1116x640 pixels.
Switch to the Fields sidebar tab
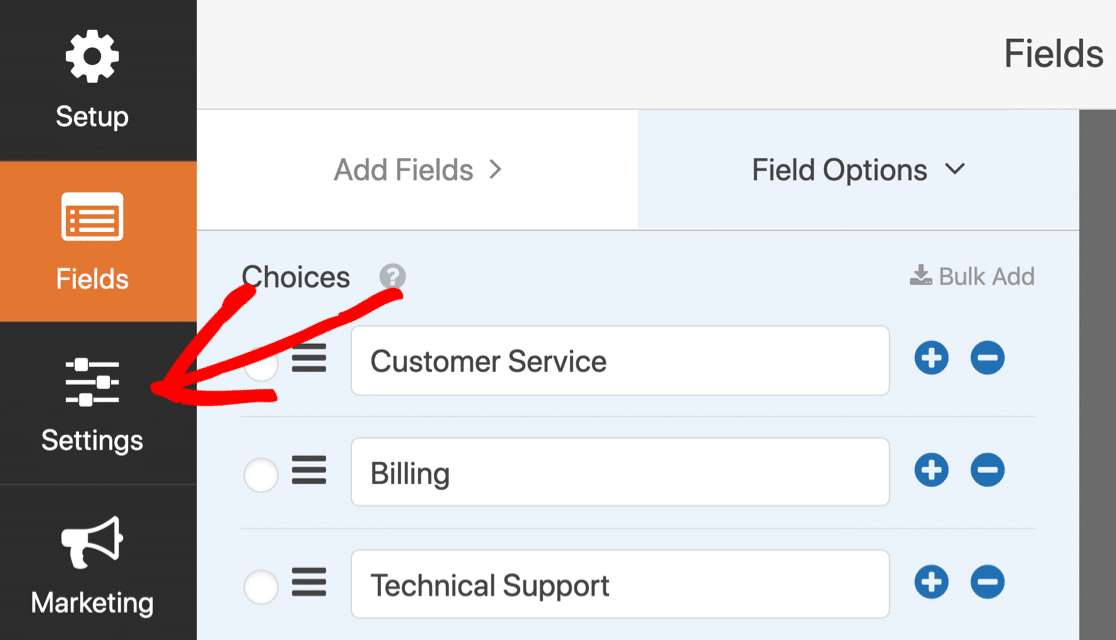tap(92, 241)
